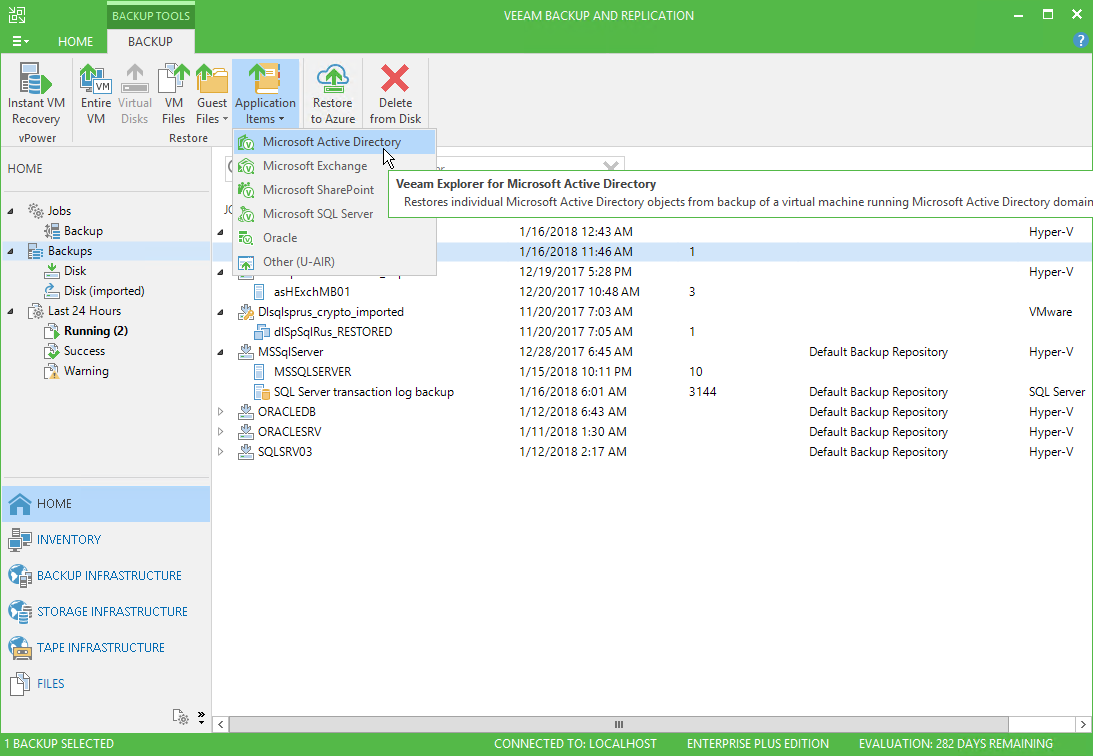The height and width of the screenshot is (756, 1093).
Task: Expand the SQLSRV03 backup row
Action: point(220,452)
